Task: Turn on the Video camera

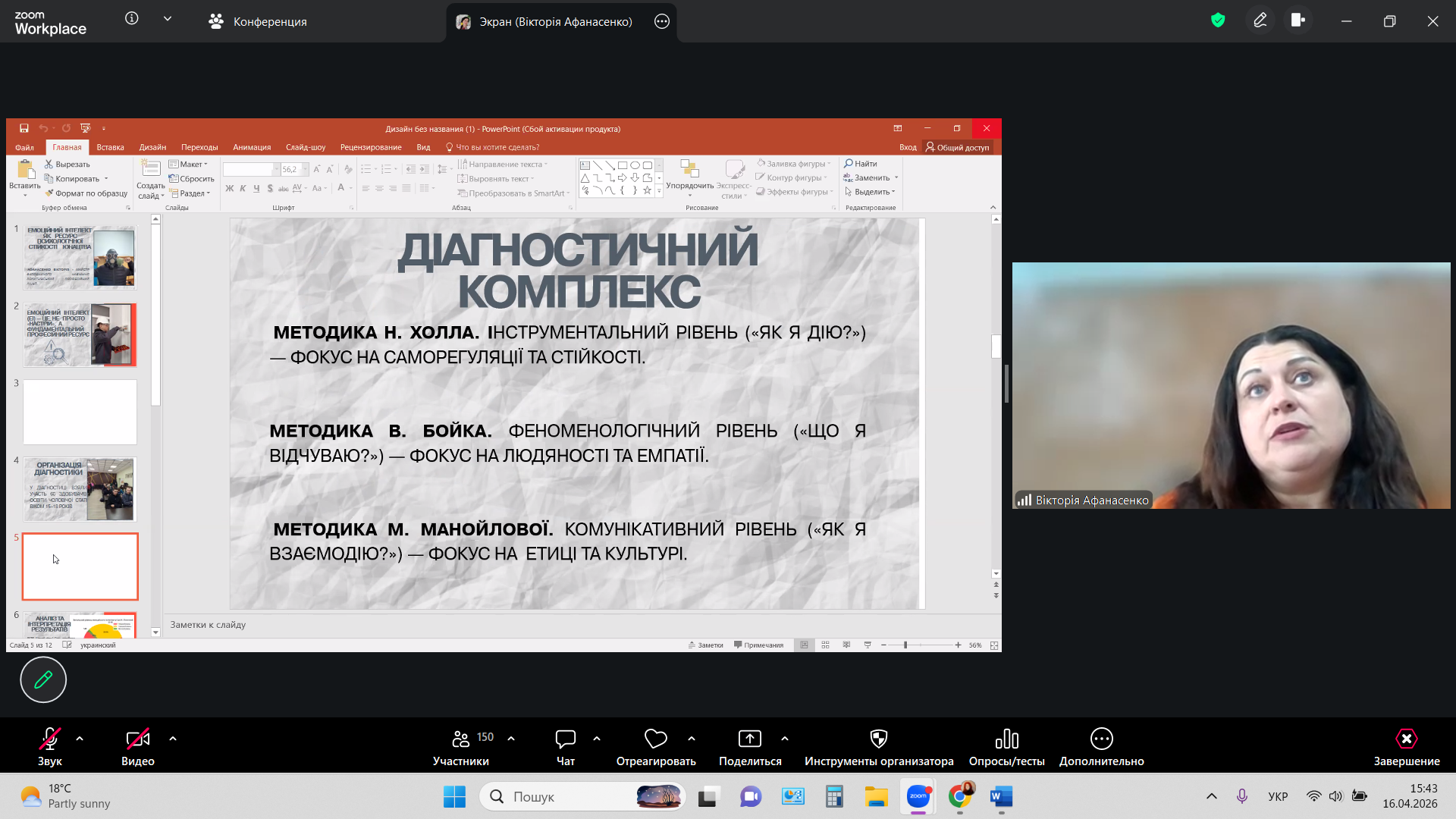Action: tap(137, 739)
